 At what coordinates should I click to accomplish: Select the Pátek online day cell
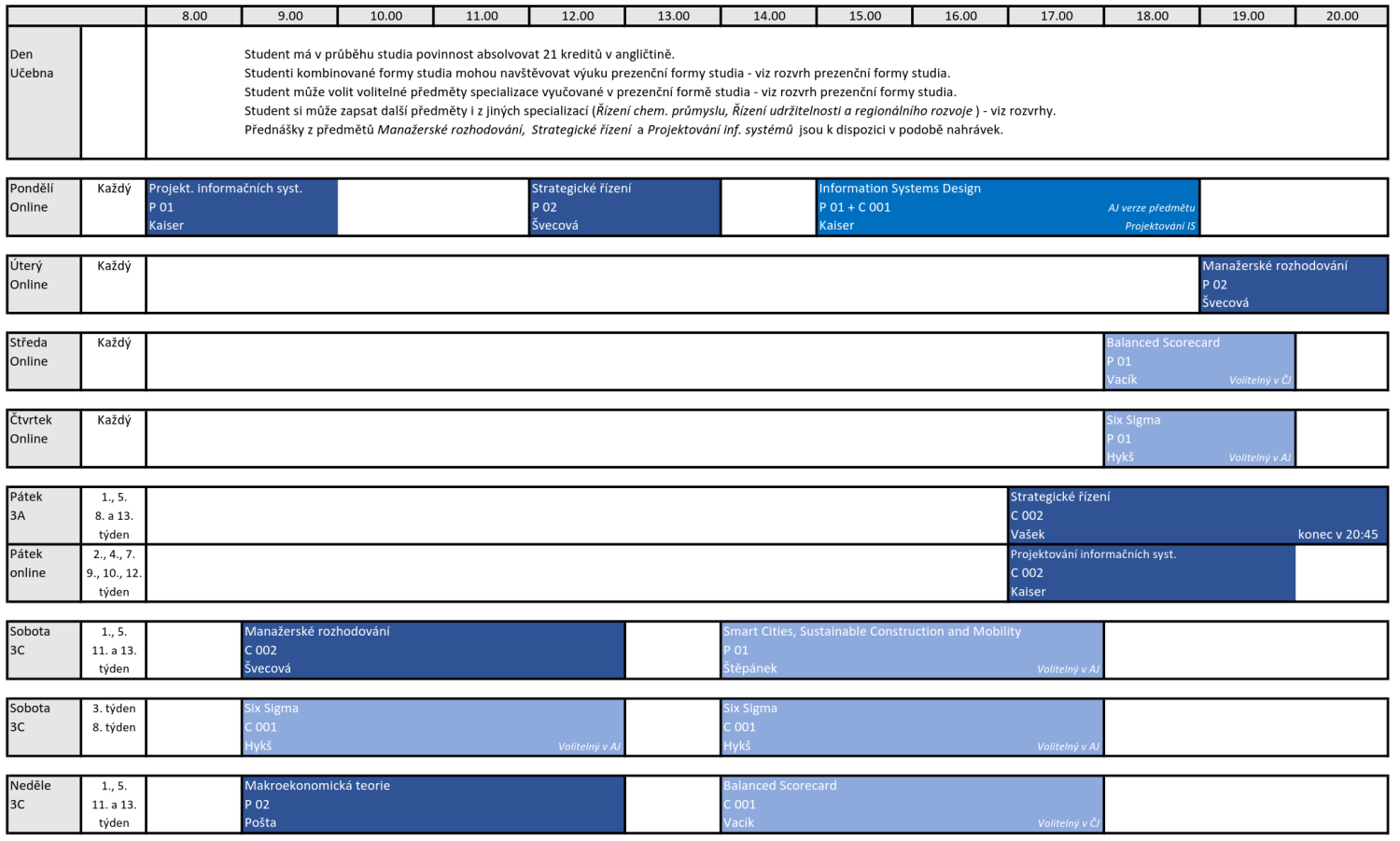pyautogui.click(x=44, y=573)
